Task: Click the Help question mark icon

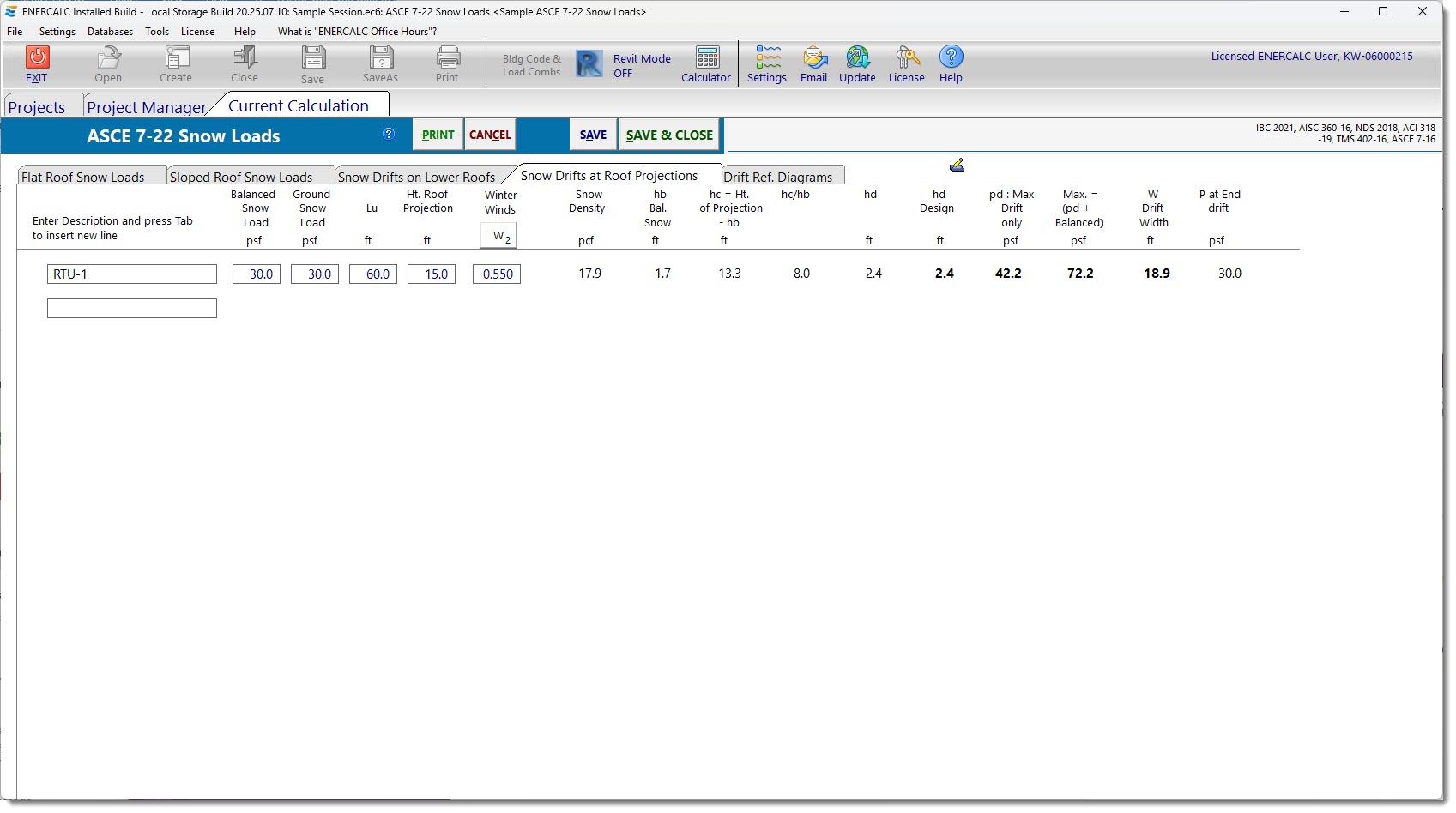Action: click(951, 57)
